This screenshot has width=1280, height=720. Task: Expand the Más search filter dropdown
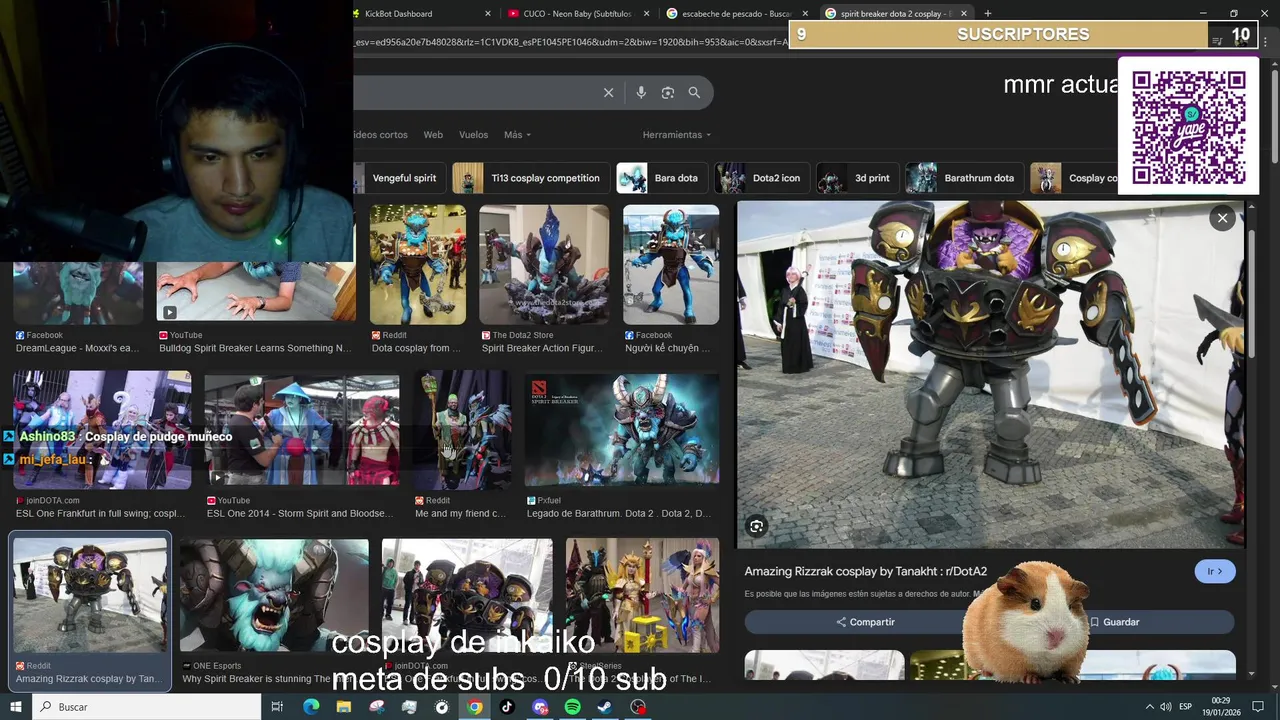[x=517, y=135]
